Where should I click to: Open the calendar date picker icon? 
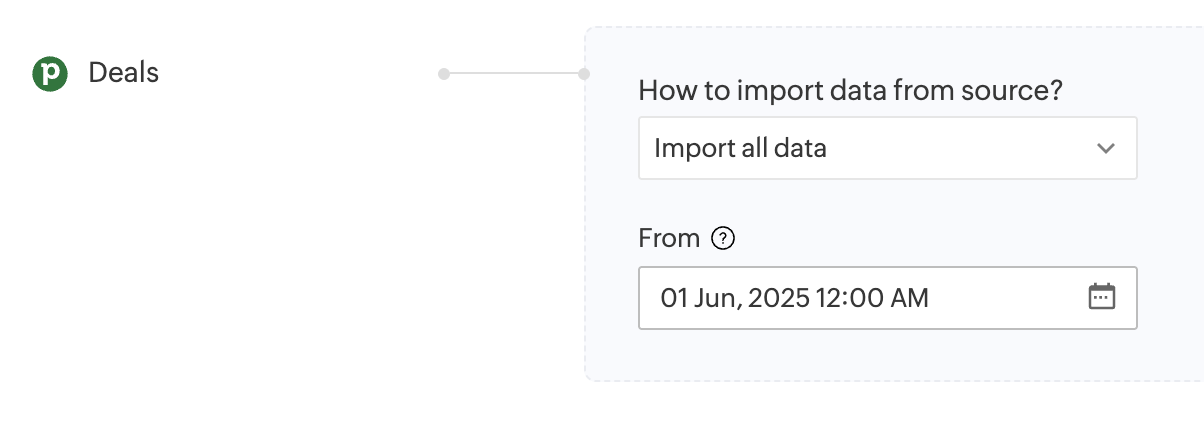click(1101, 297)
